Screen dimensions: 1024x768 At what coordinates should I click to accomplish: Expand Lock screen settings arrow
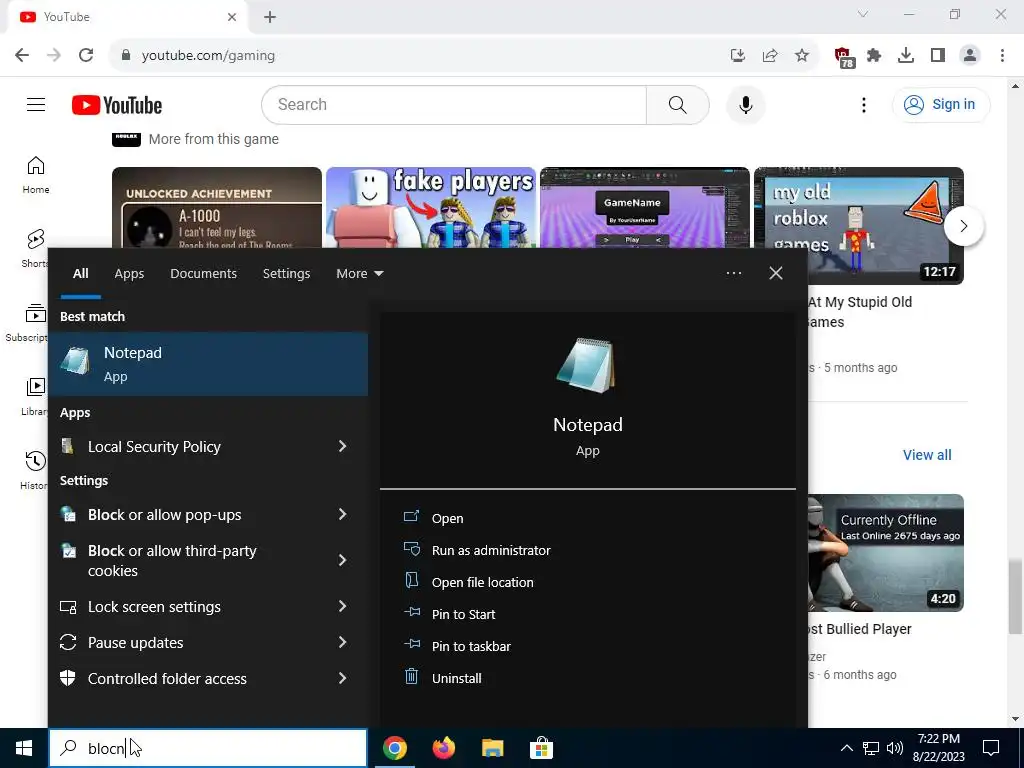tap(342, 606)
